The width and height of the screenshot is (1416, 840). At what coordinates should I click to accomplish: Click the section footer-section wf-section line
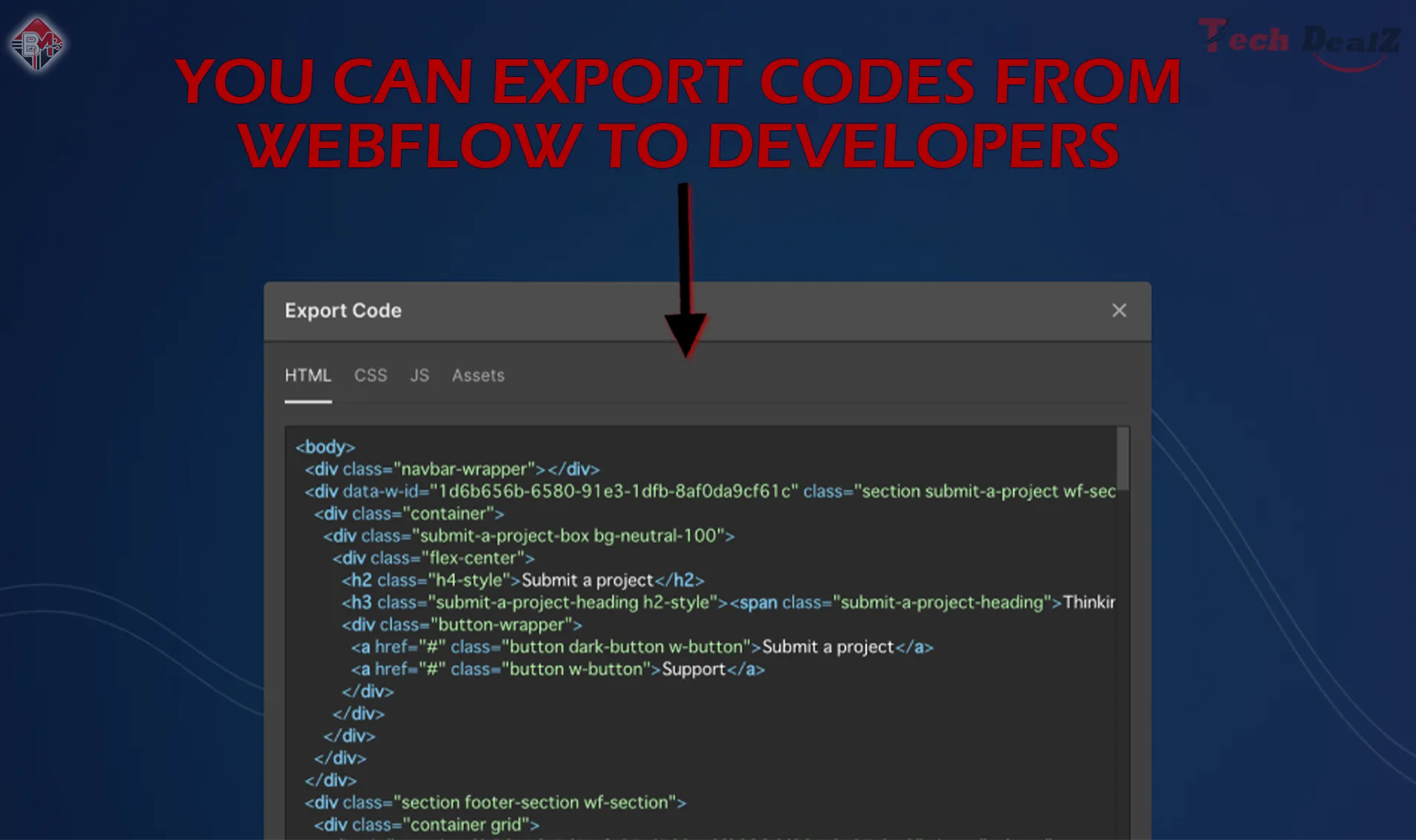pyautogui.click(x=496, y=802)
